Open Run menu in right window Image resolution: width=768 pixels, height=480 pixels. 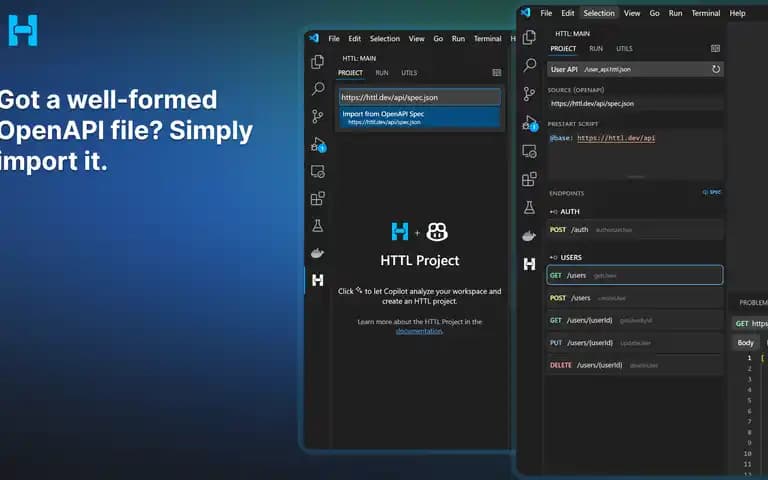[x=675, y=13]
